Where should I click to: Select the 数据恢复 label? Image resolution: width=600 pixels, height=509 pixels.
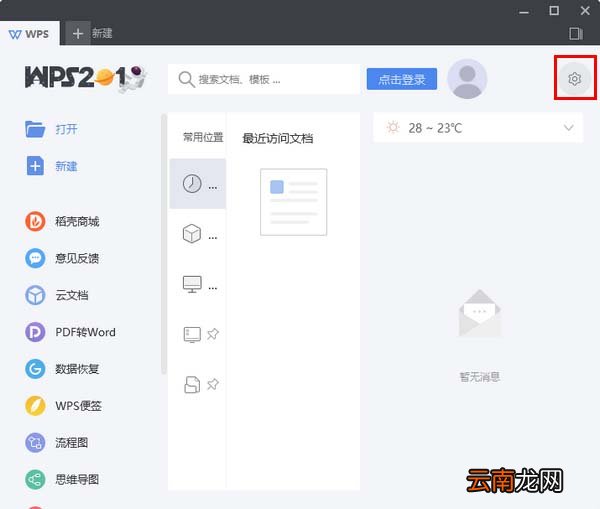pyautogui.click(x=77, y=369)
